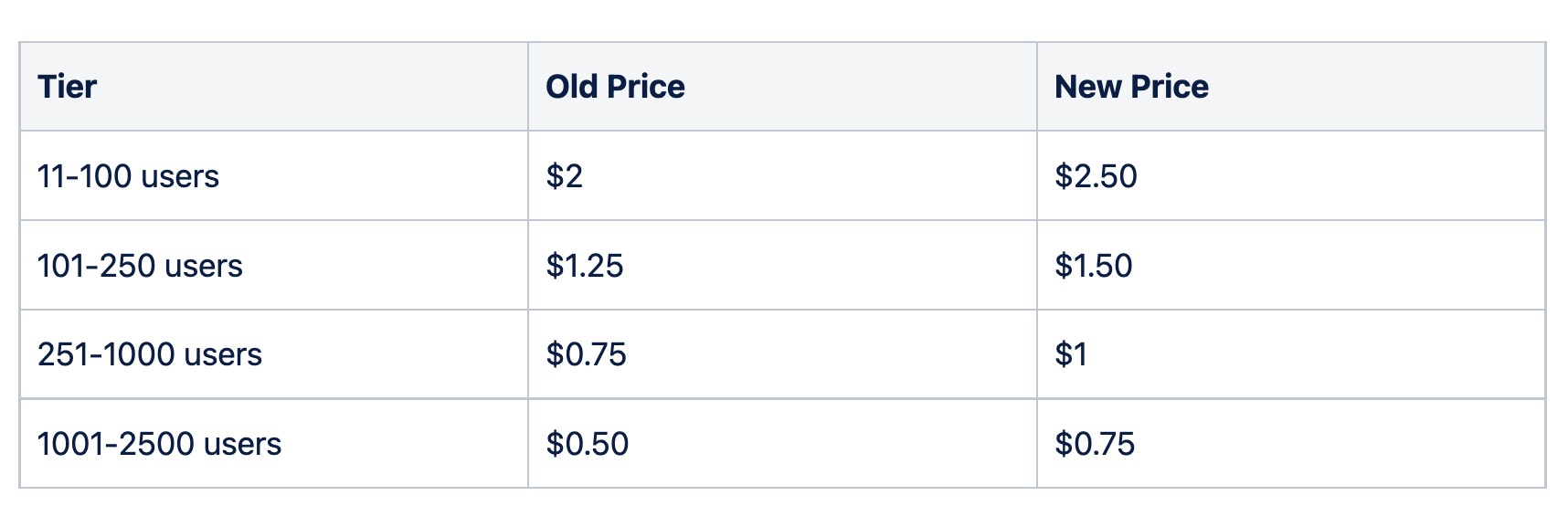This screenshot has width=1568, height=506.
Task: Select the 101-250 users tier cell
Action: (274, 265)
